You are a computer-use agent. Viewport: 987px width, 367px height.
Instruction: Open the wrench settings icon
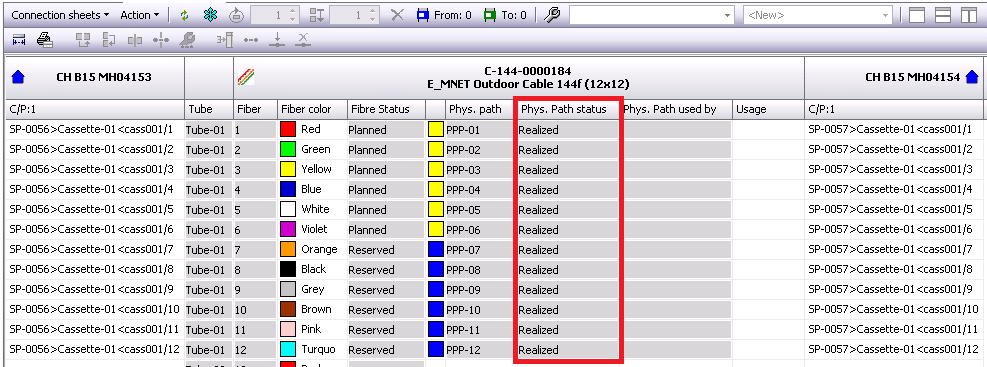pos(551,15)
